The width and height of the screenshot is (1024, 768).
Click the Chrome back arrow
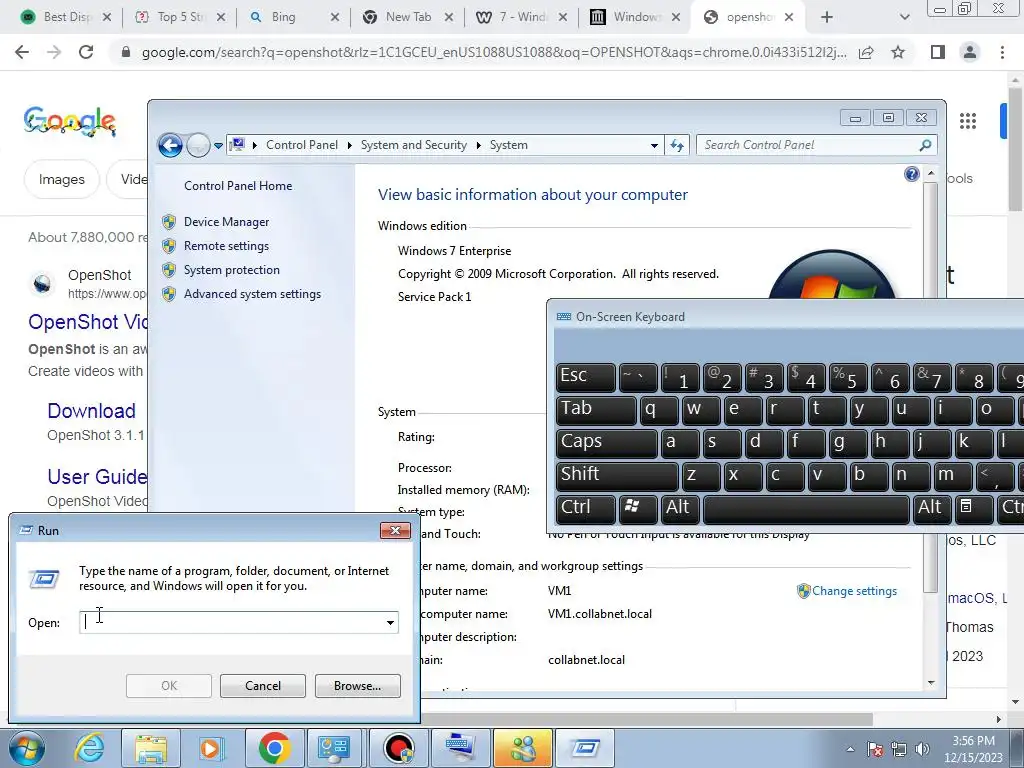[22, 52]
